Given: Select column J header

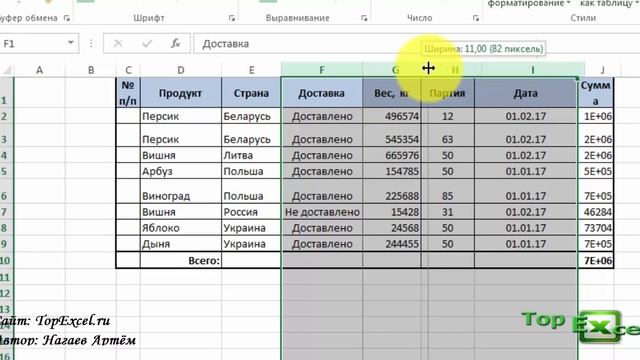Looking at the screenshot, I should [x=602, y=70].
